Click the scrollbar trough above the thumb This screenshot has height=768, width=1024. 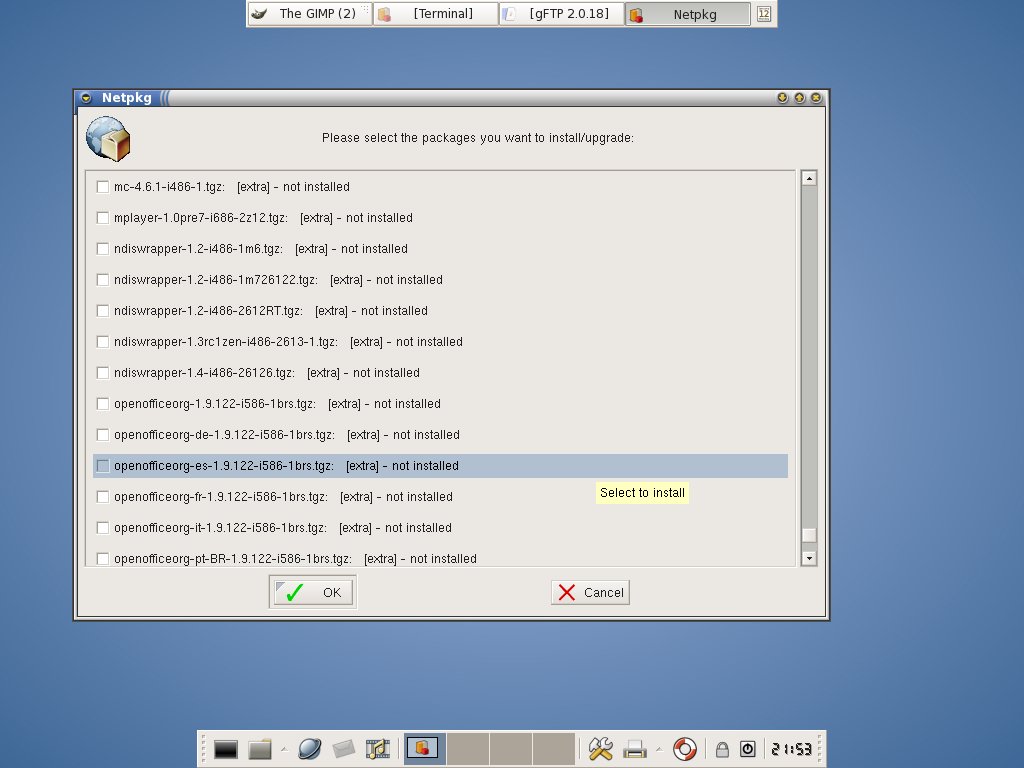(809, 356)
